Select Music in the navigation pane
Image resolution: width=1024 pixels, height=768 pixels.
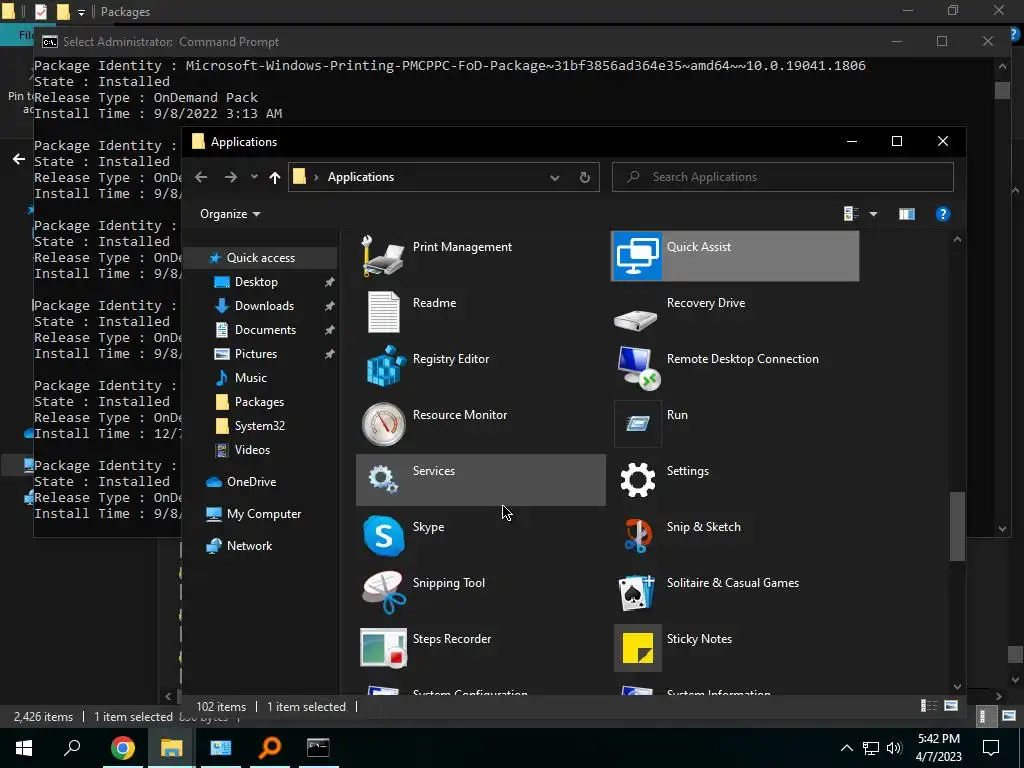pos(250,377)
